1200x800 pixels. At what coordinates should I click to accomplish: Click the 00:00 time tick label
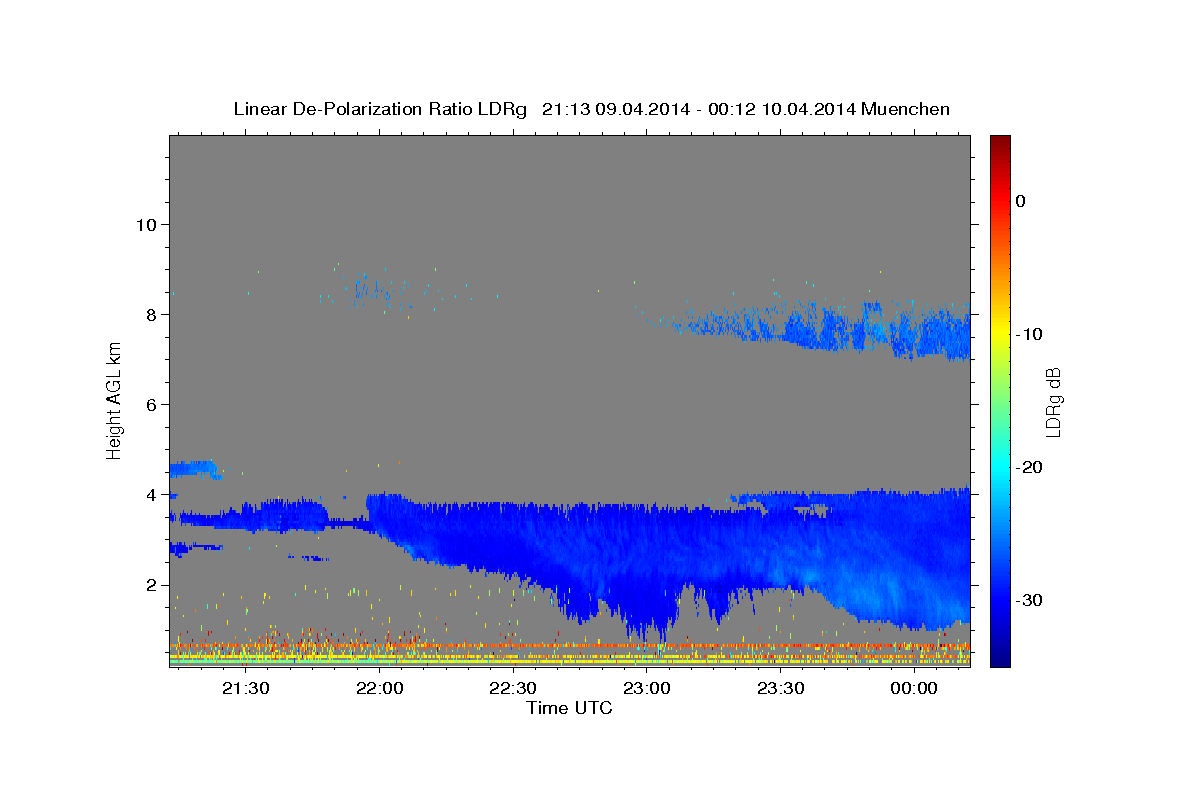tap(914, 688)
